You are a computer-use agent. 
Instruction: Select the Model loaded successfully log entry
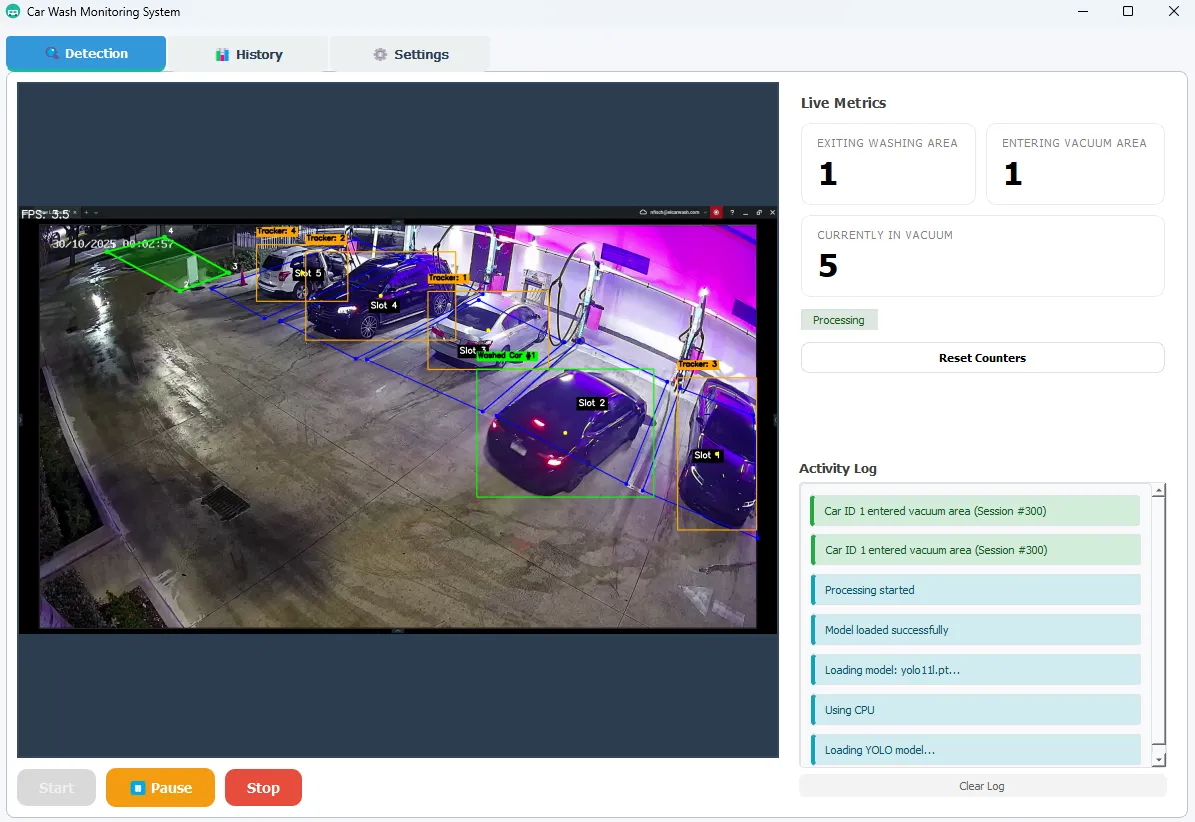click(x=976, y=629)
